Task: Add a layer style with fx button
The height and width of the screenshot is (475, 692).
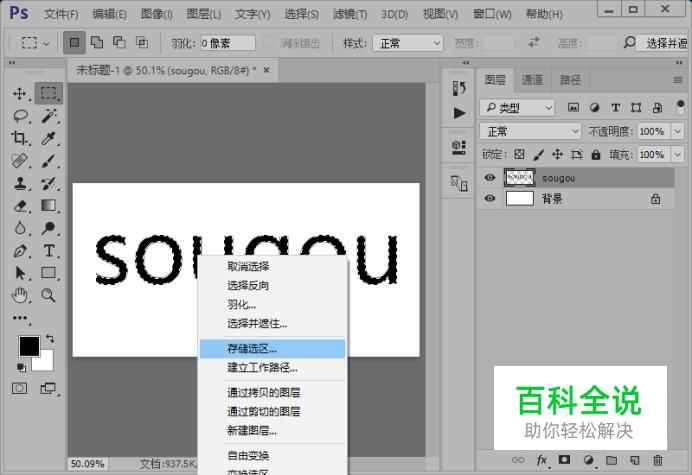Action: (x=542, y=460)
